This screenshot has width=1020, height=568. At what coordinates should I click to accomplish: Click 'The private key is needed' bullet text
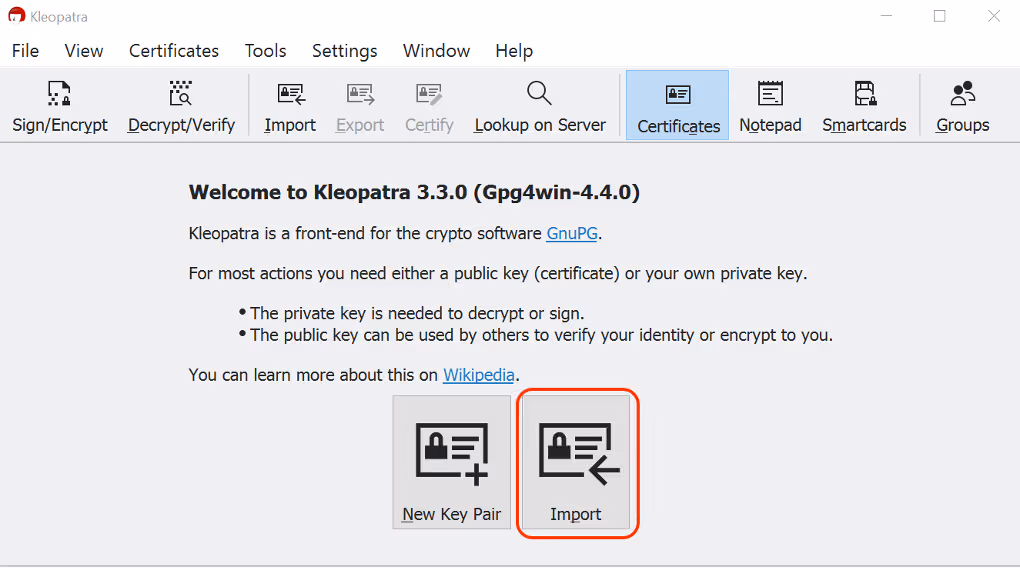(417, 314)
